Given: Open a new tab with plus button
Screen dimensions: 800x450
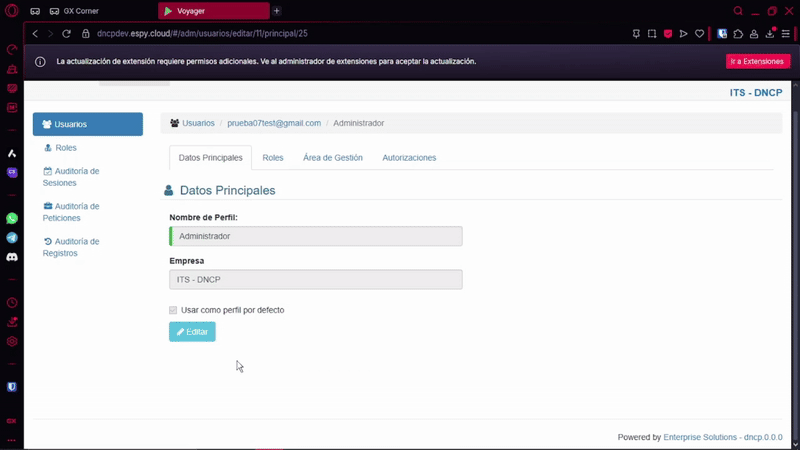Looking at the screenshot, I should (x=277, y=11).
